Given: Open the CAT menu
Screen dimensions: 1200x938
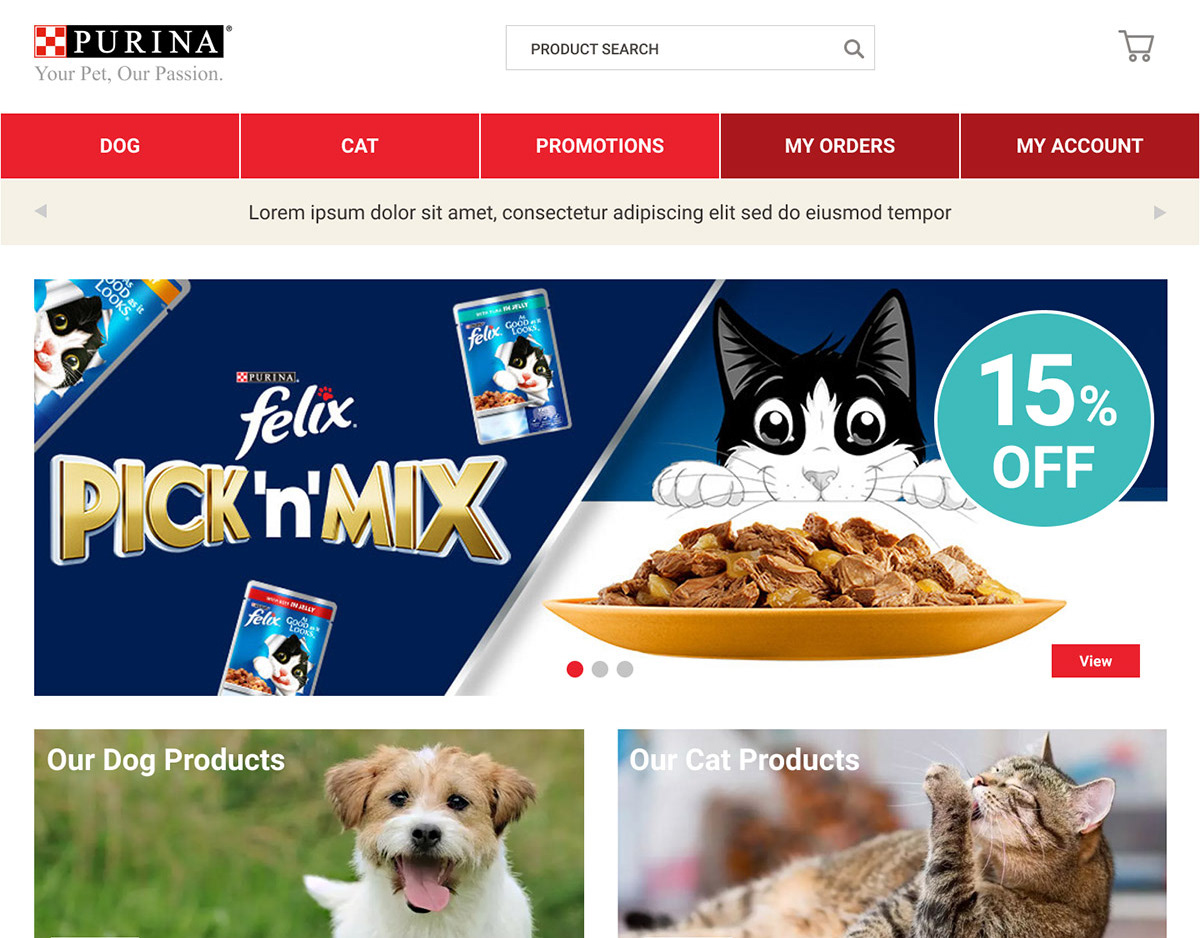Looking at the screenshot, I should click(x=360, y=146).
